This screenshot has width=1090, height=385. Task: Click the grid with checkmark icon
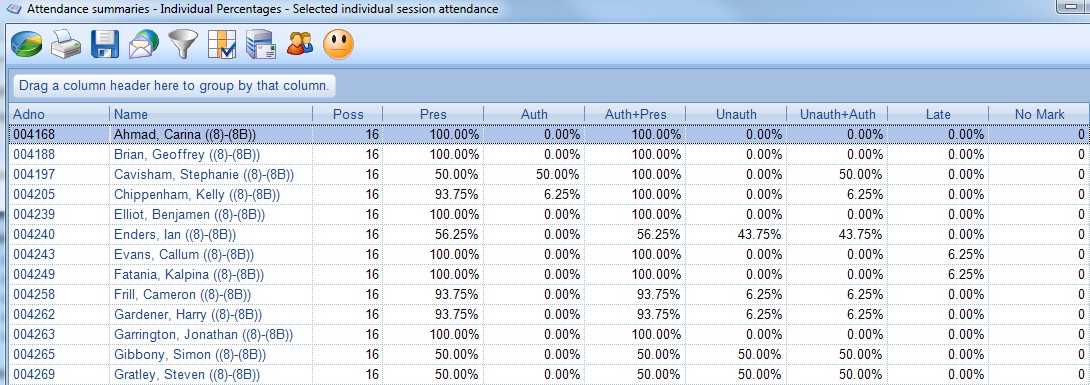[222, 45]
